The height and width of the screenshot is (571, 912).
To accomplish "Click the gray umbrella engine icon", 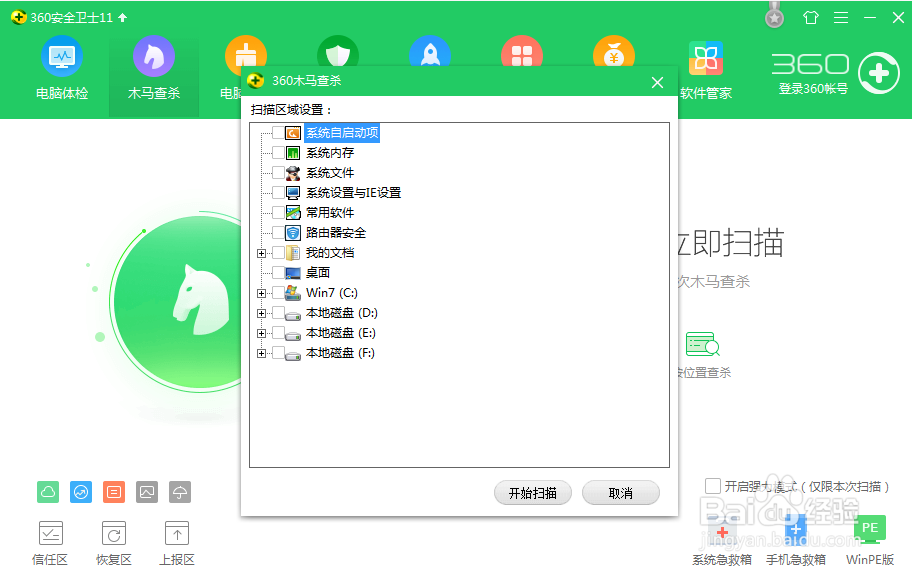I will 180,492.
